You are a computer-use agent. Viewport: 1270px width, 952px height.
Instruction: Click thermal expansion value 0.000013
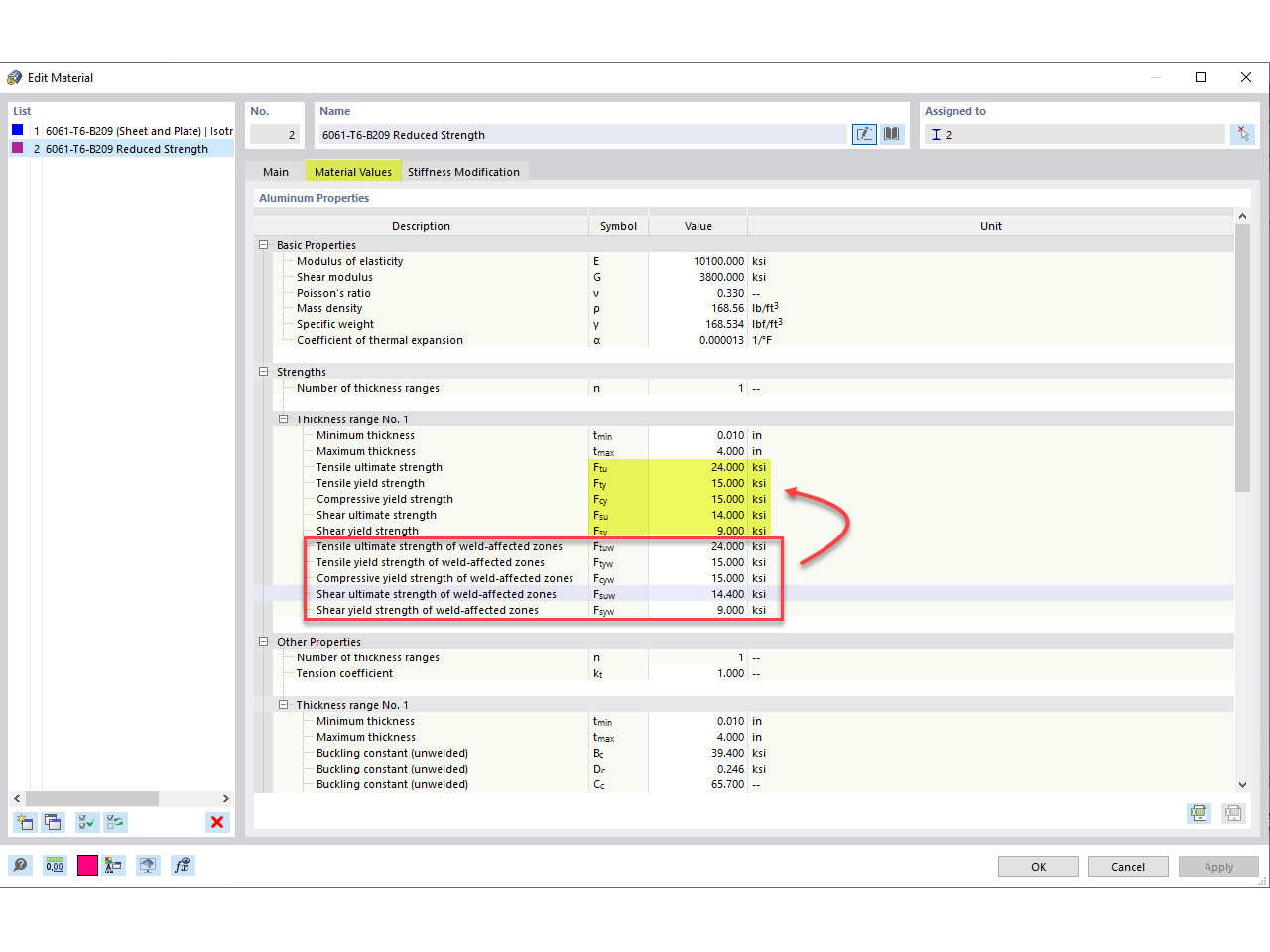[x=698, y=340]
